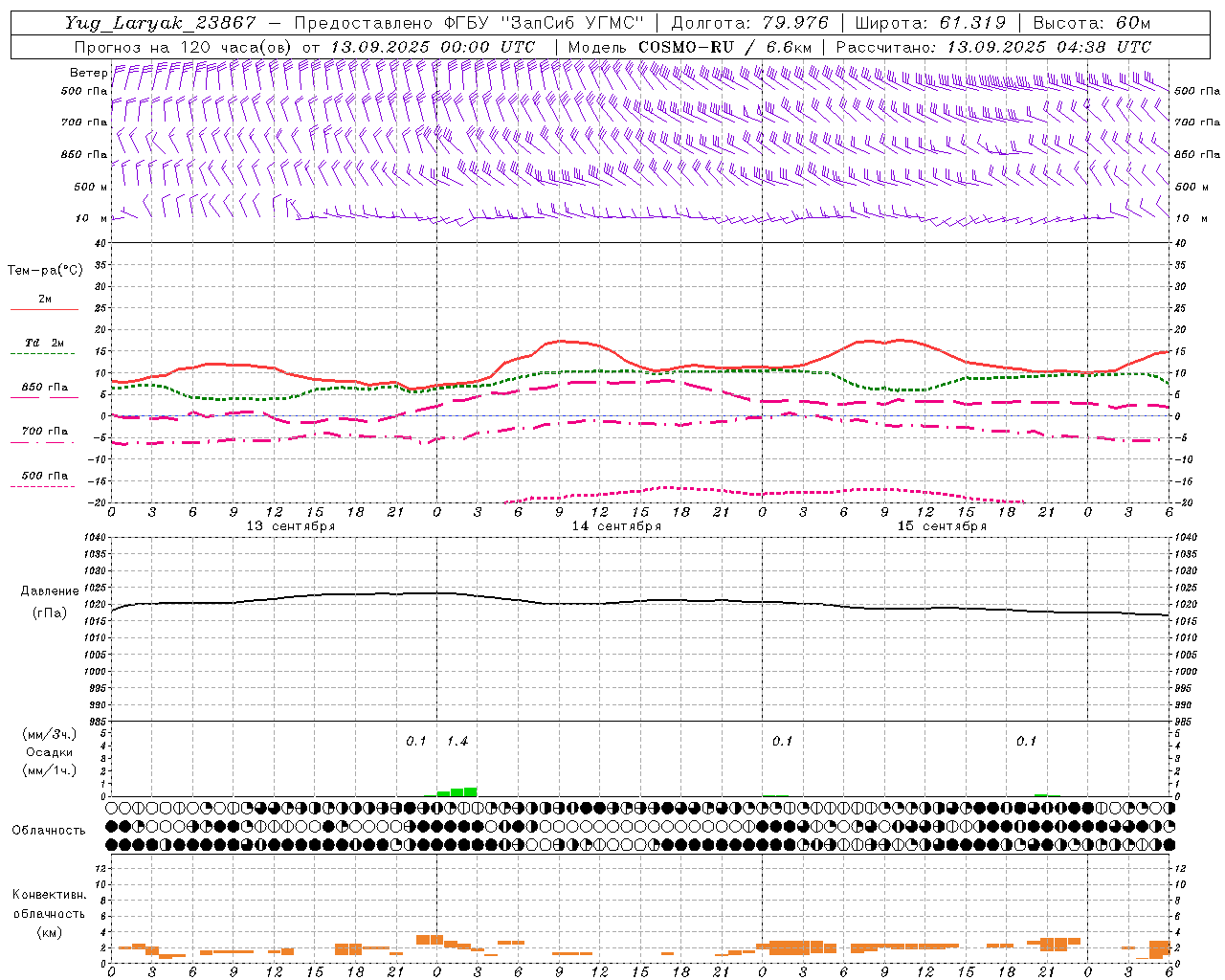Click the 'Модель COSMO-RU / 6.6км' text
Image resolution: width=1225 pixels, height=980 pixels.
pos(690,47)
